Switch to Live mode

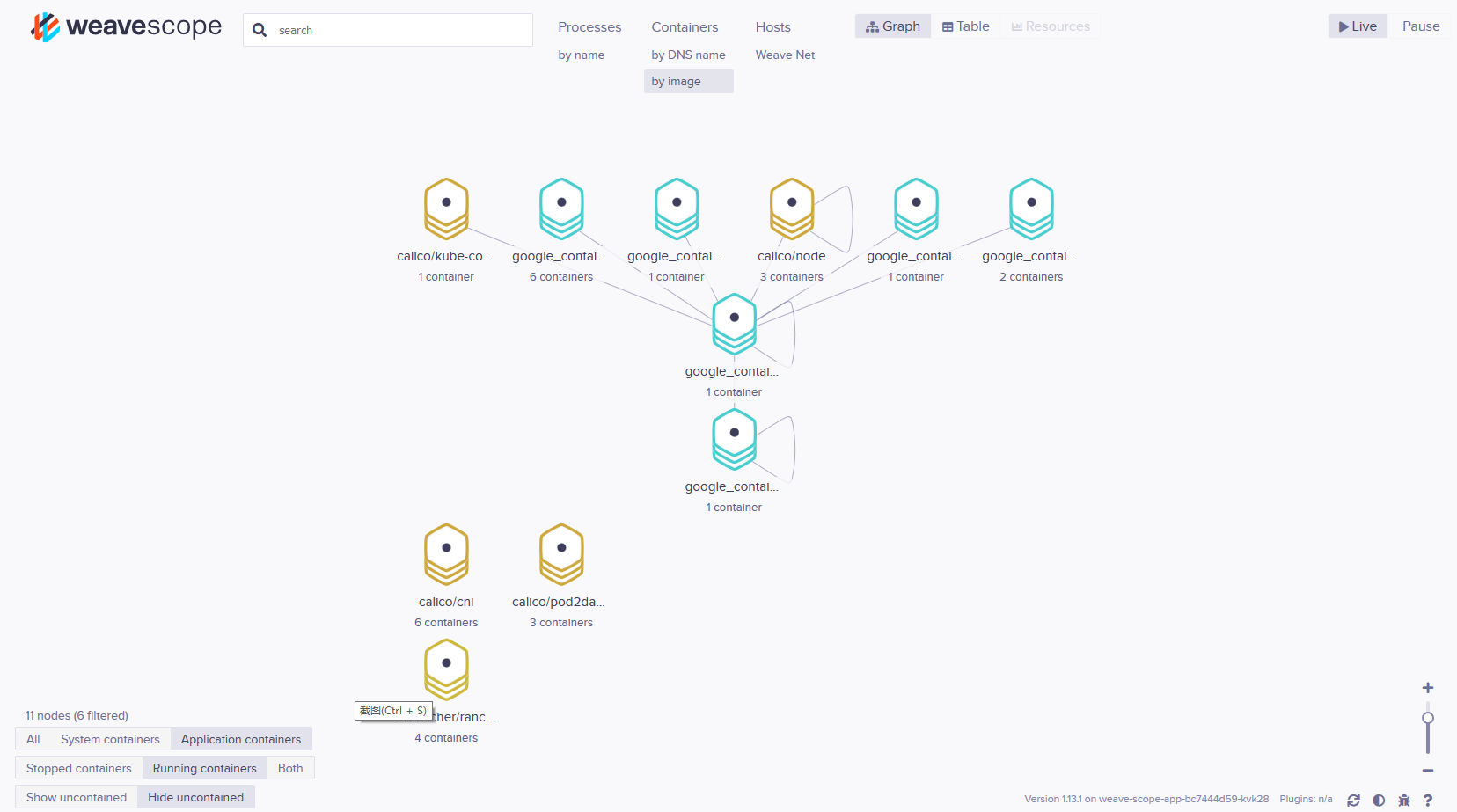click(1358, 26)
